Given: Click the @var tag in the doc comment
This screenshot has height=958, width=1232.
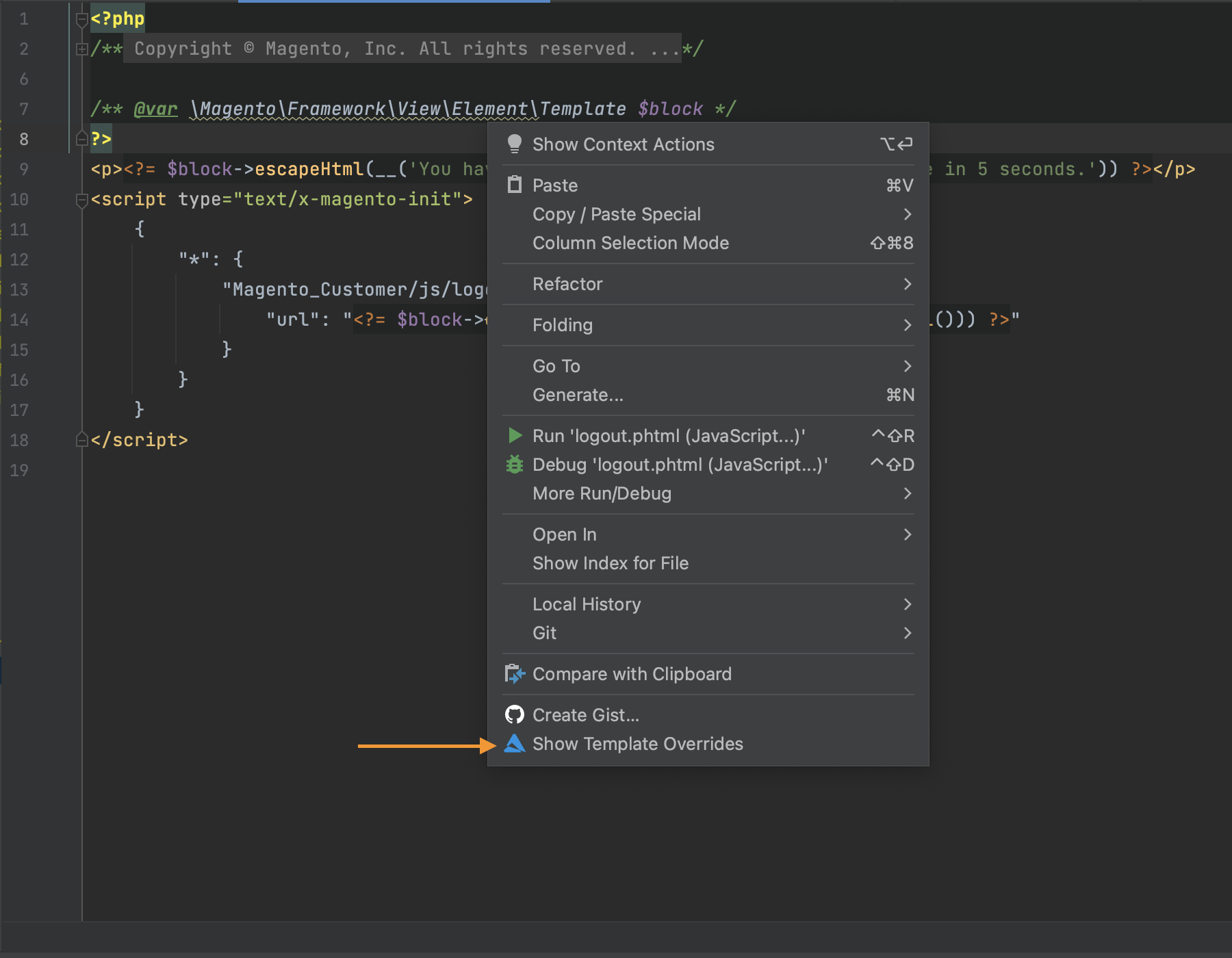Looking at the screenshot, I should point(155,109).
